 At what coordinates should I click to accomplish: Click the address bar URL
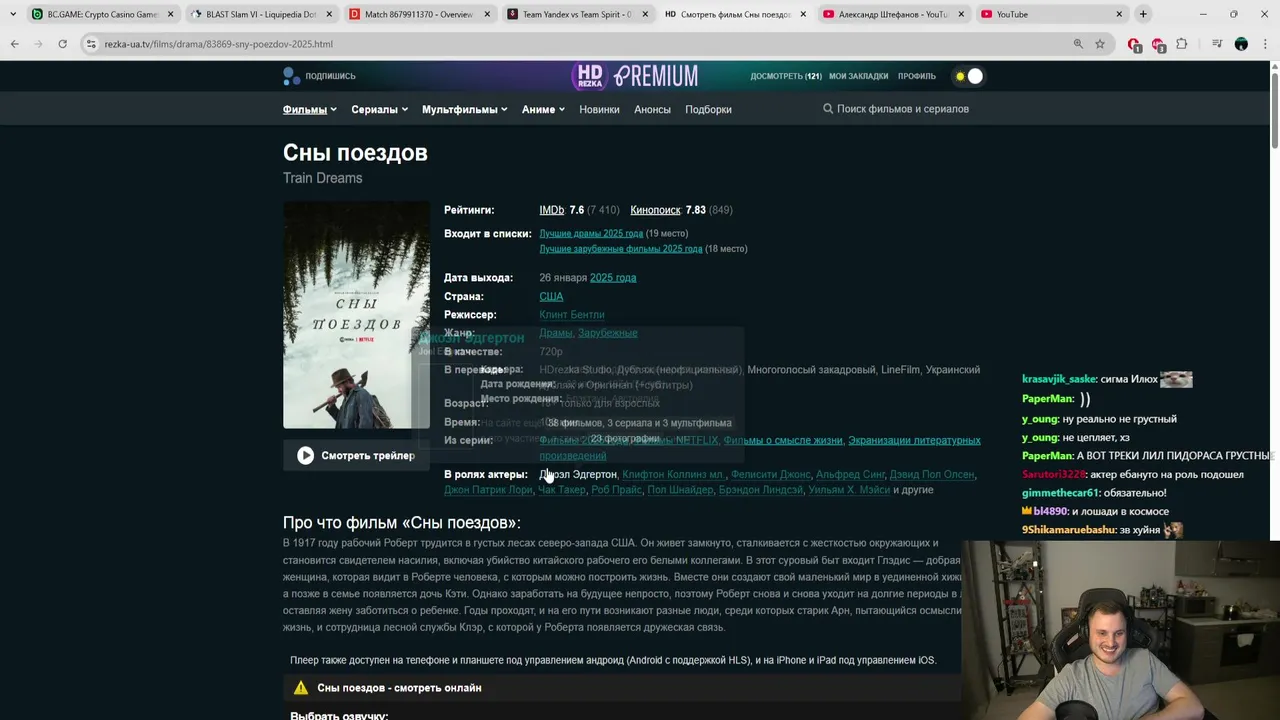point(219,44)
